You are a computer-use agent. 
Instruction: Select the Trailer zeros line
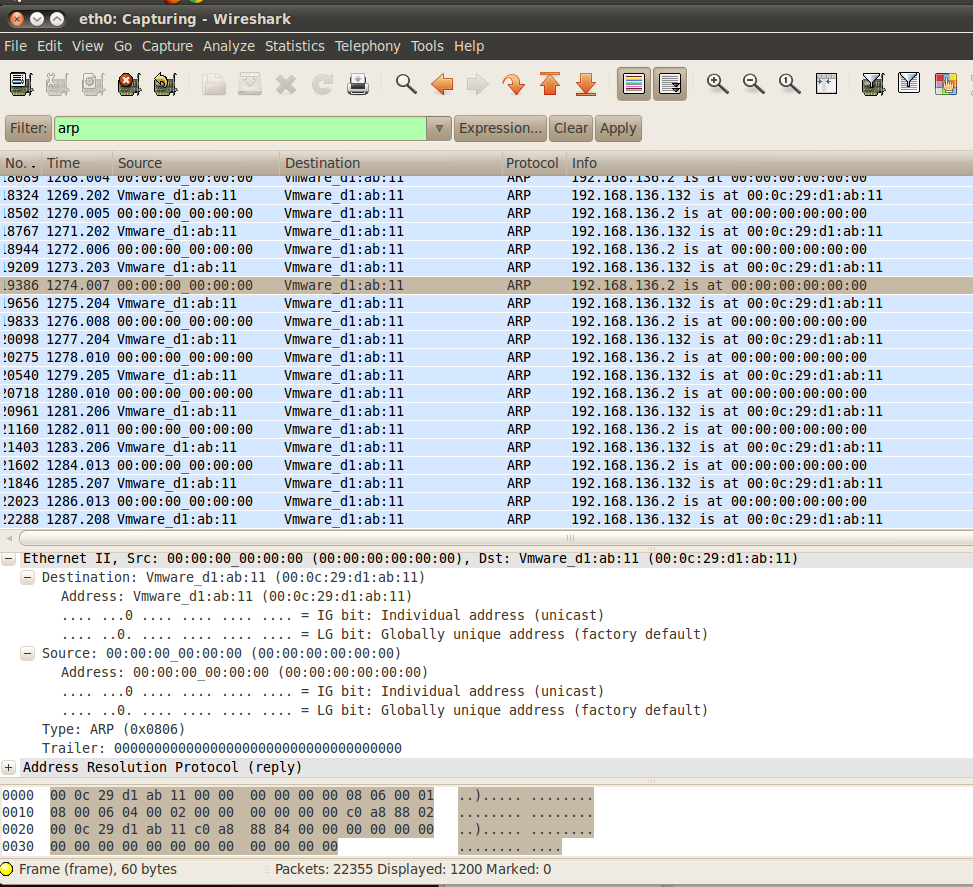222,749
